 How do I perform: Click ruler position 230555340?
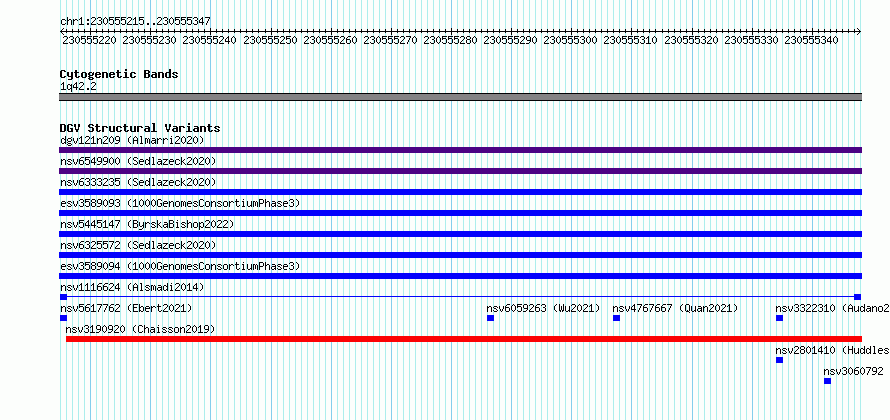click(x=812, y=40)
